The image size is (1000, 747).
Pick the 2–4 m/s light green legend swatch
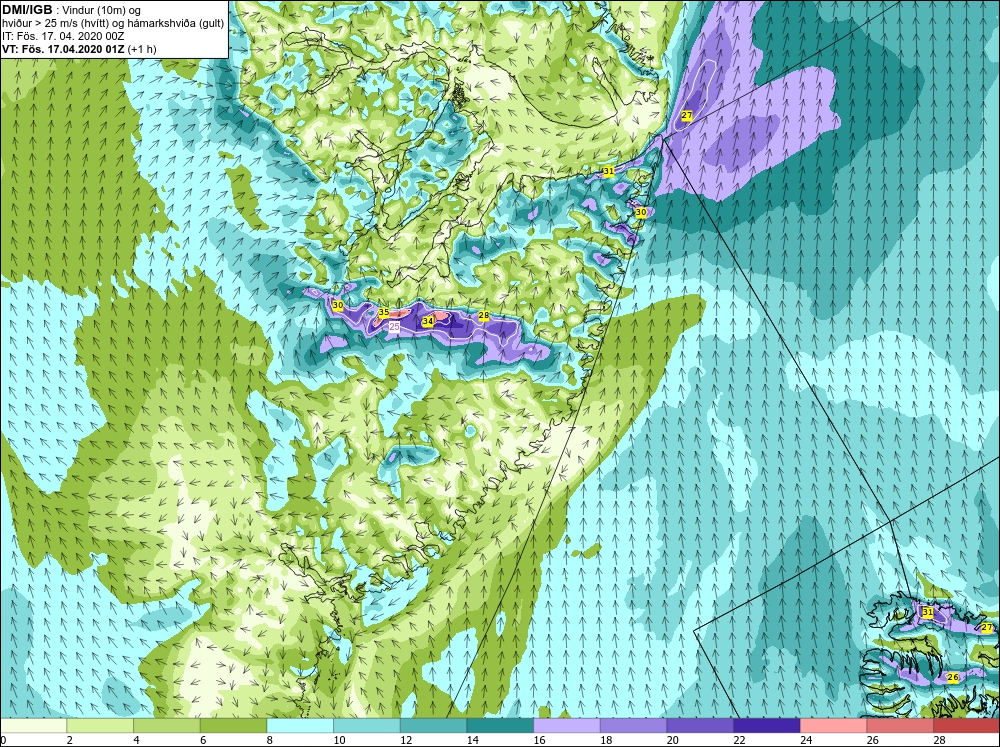pos(99,726)
